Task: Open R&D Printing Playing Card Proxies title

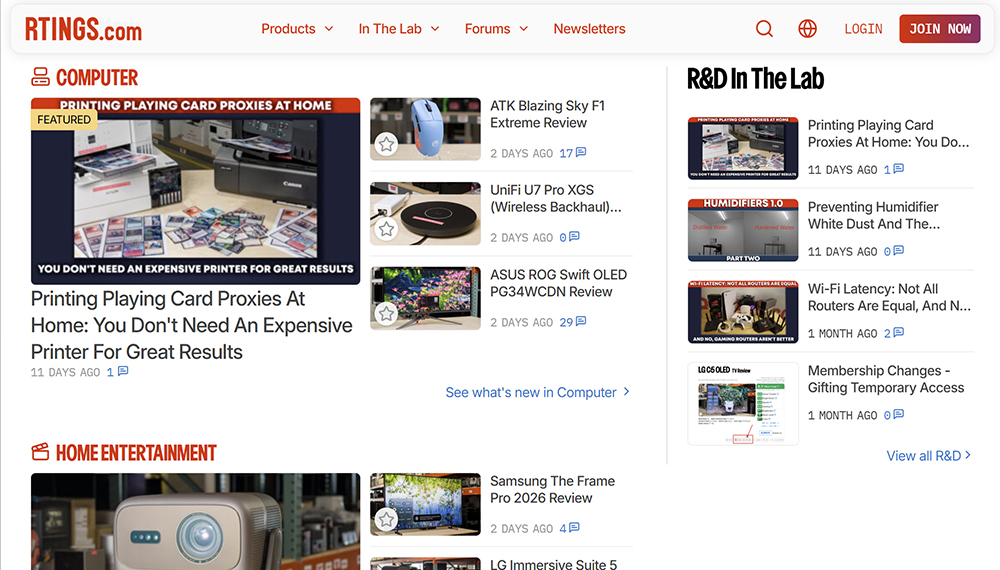Action: tap(888, 133)
